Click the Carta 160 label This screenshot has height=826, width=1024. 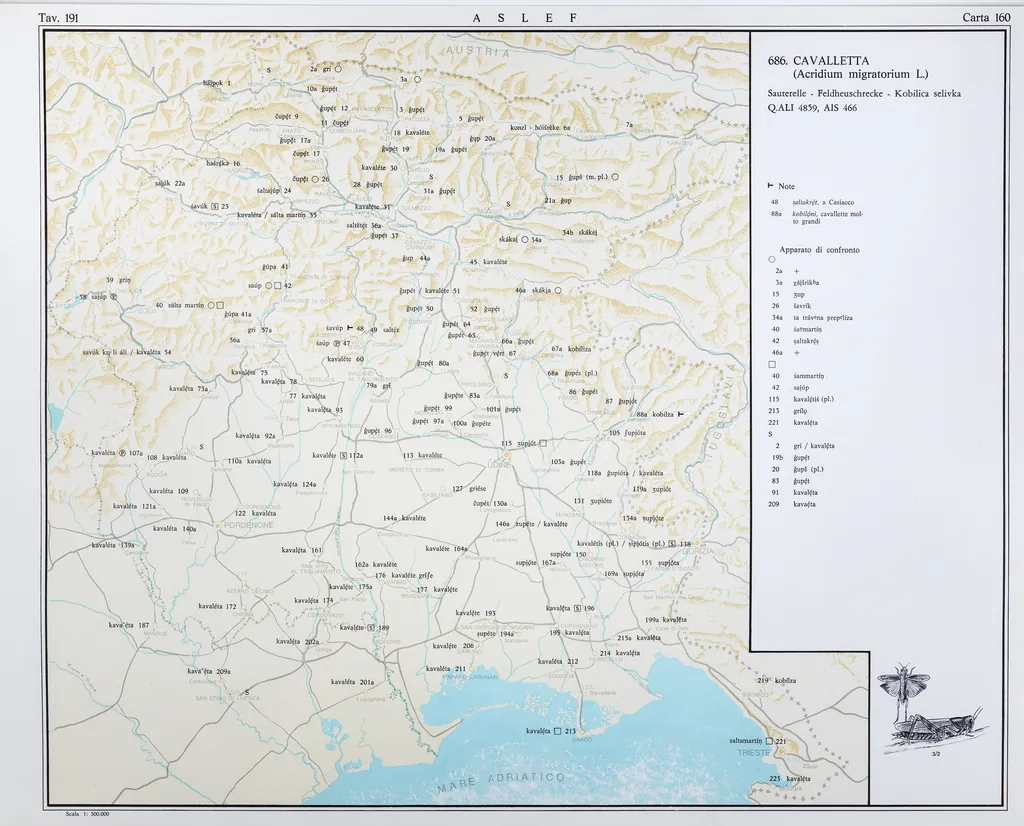pyautogui.click(x=985, y=17)
